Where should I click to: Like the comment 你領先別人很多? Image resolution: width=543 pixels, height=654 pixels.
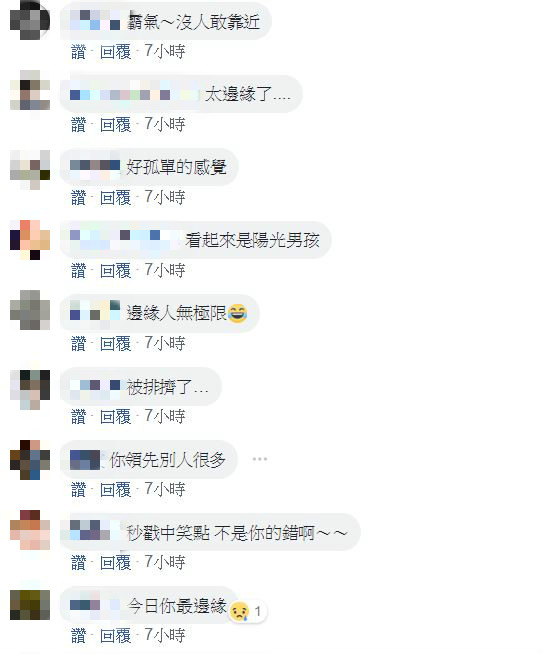[78, 490]
